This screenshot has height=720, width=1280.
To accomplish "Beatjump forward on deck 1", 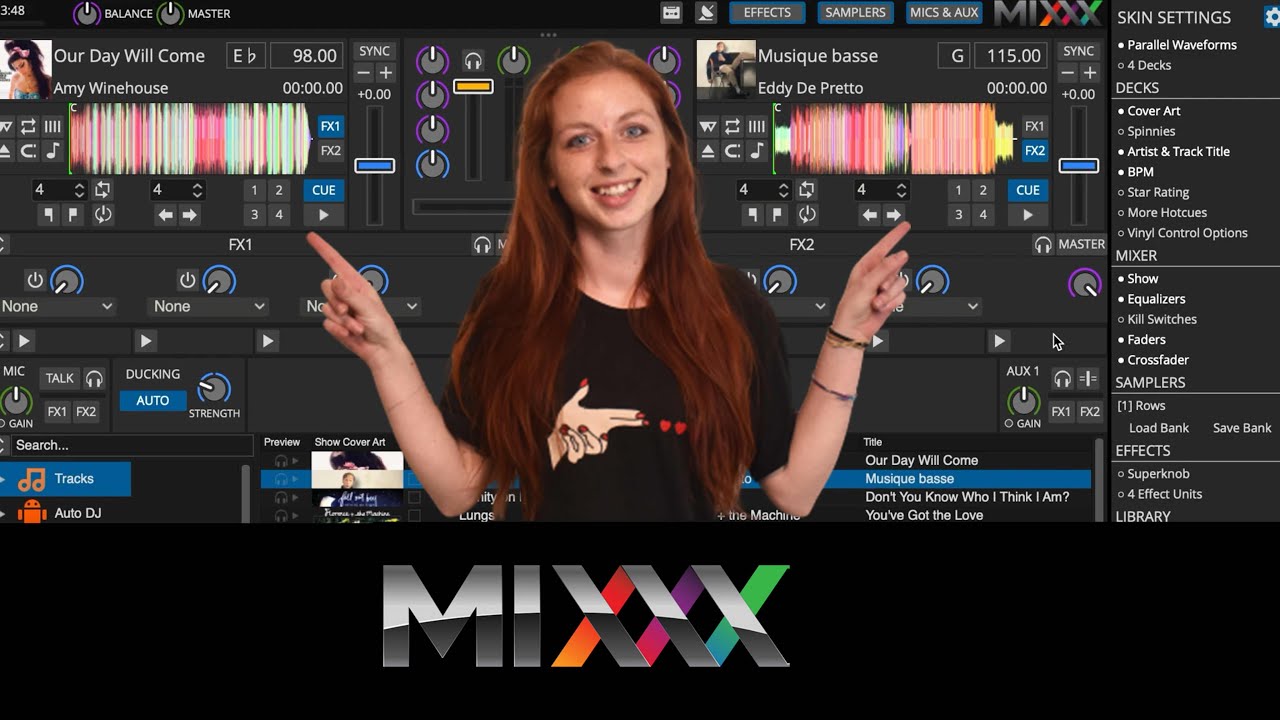I will tap(189, 214).
